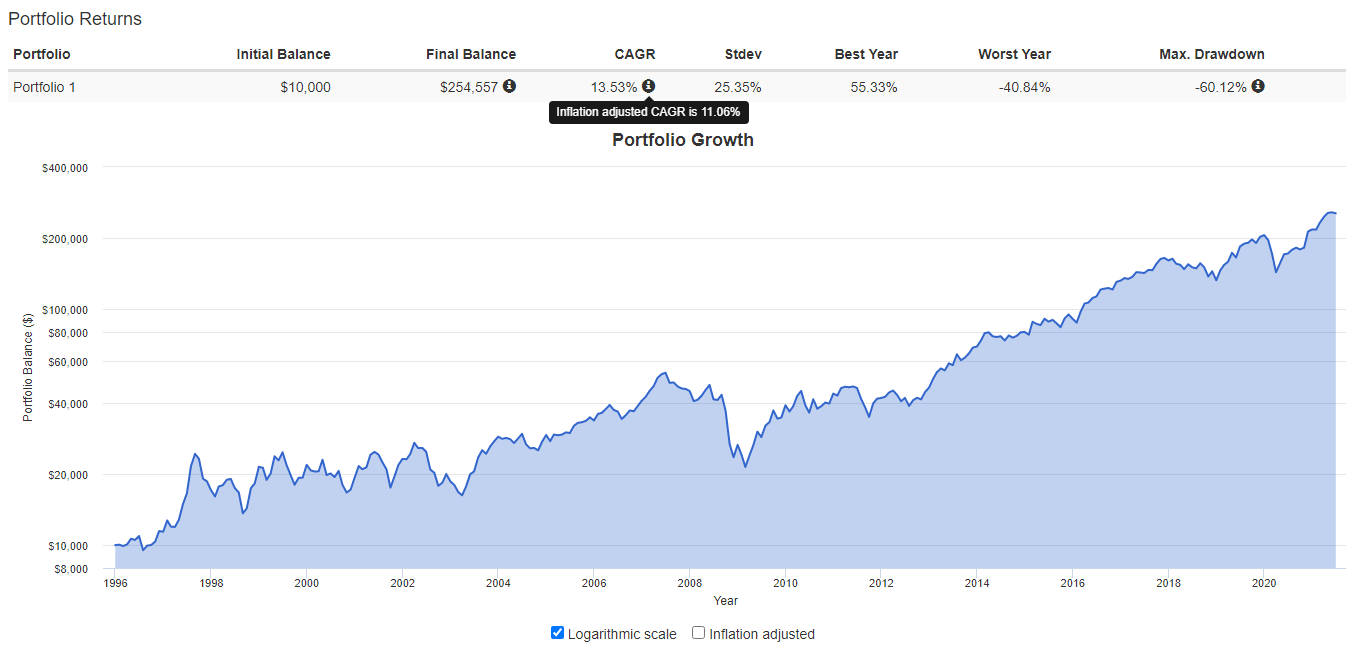Select the Worst Year column header
This screenshot has height=649, width=1346.
pos(1014,54)
